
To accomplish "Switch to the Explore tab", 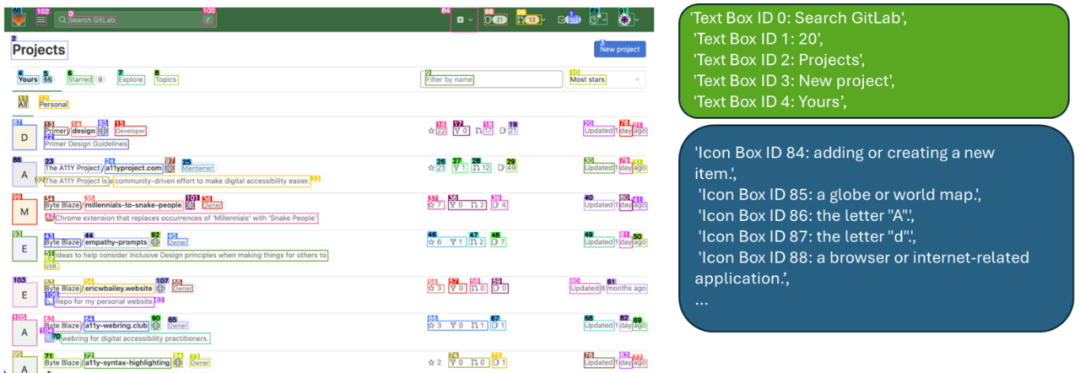I will (130, 80).
